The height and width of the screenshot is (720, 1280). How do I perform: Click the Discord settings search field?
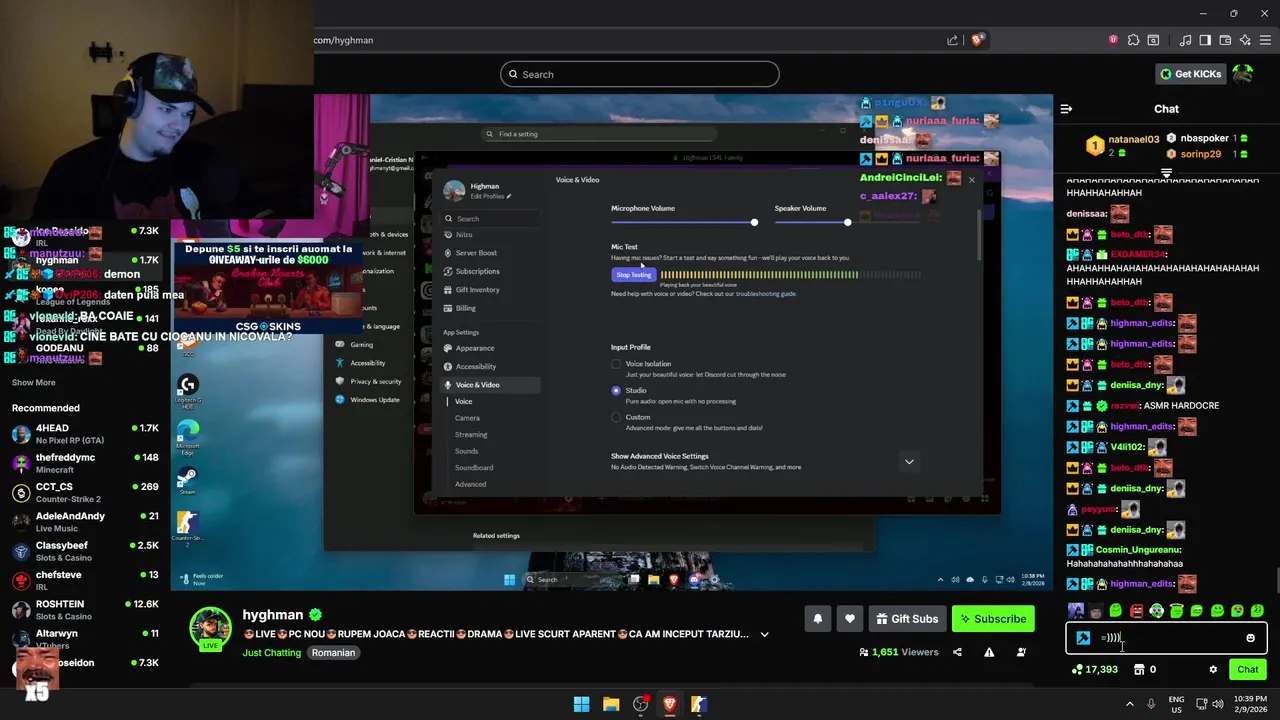coord(492,219)
